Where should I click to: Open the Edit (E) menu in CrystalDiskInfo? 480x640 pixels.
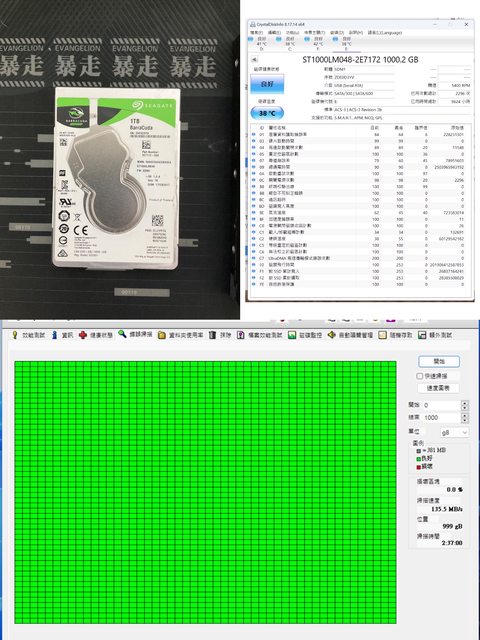click(x=274, y=32)
